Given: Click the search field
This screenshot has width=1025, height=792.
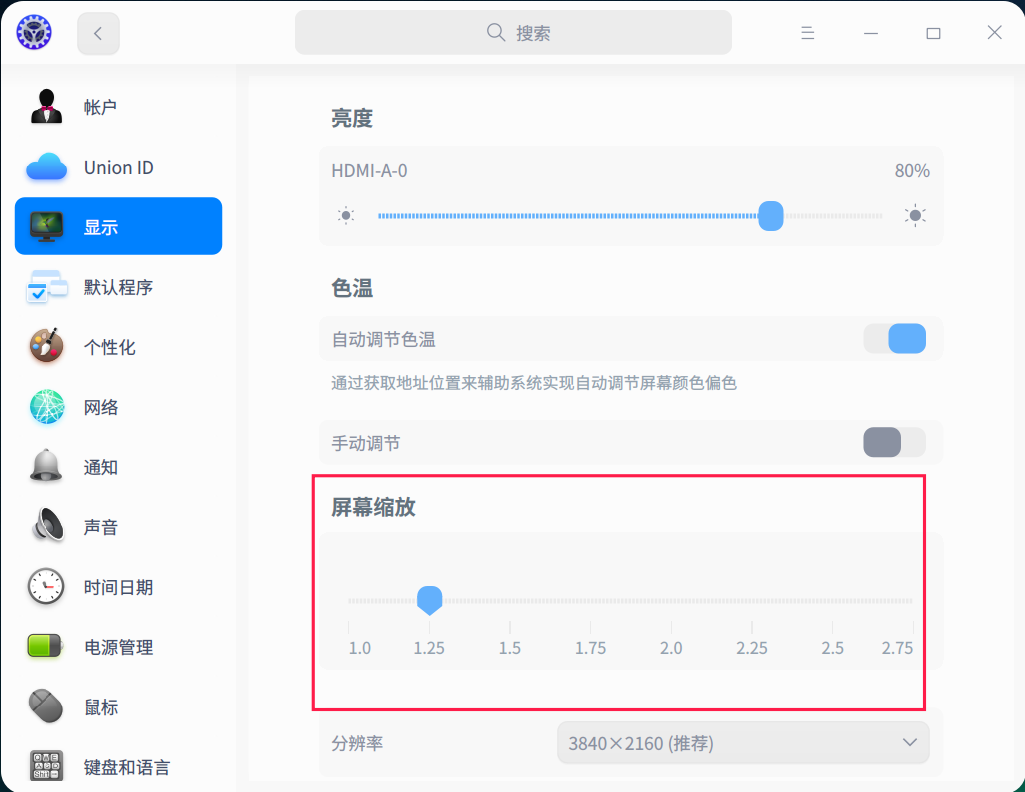Looking at the screenshot, I should (x=513, y=33).
